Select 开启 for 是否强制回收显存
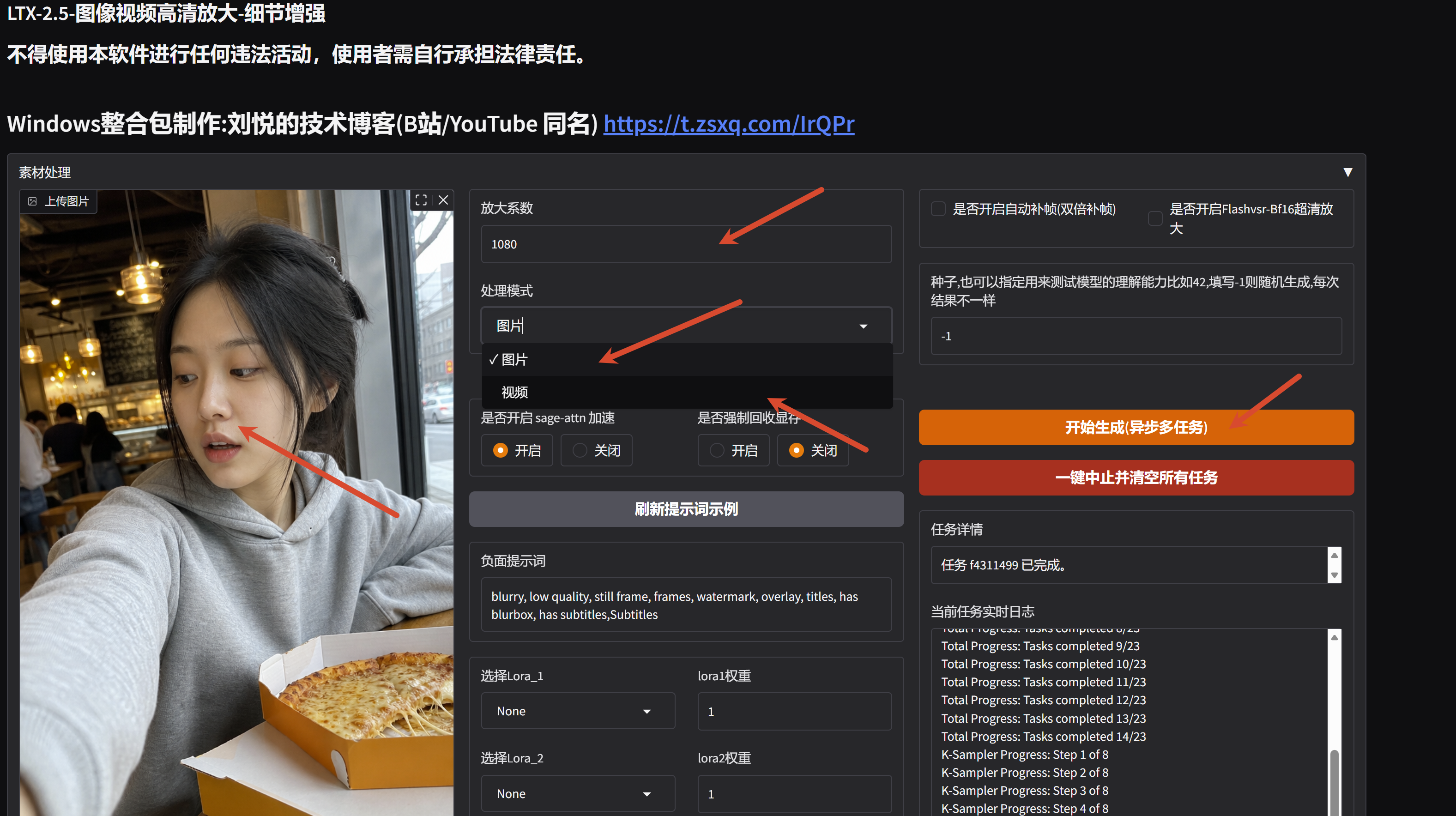This screenshot has width=1456, height=816. pos(733,450)
